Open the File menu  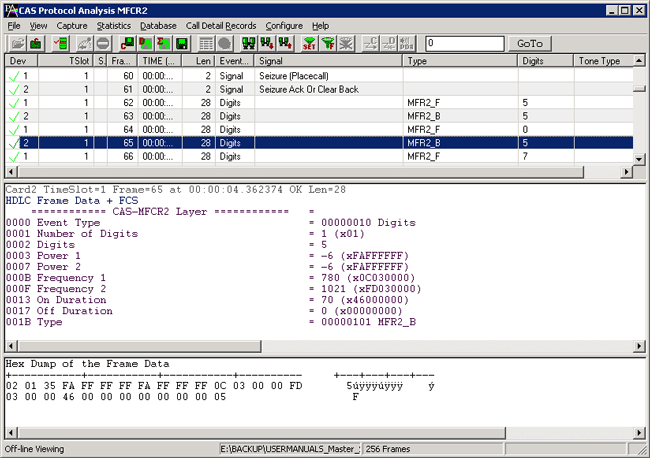14,26
